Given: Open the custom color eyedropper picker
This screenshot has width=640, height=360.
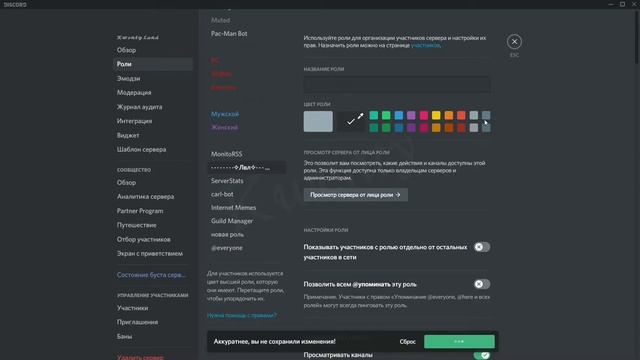Looking at the screenshot, I should coord(351,121).
